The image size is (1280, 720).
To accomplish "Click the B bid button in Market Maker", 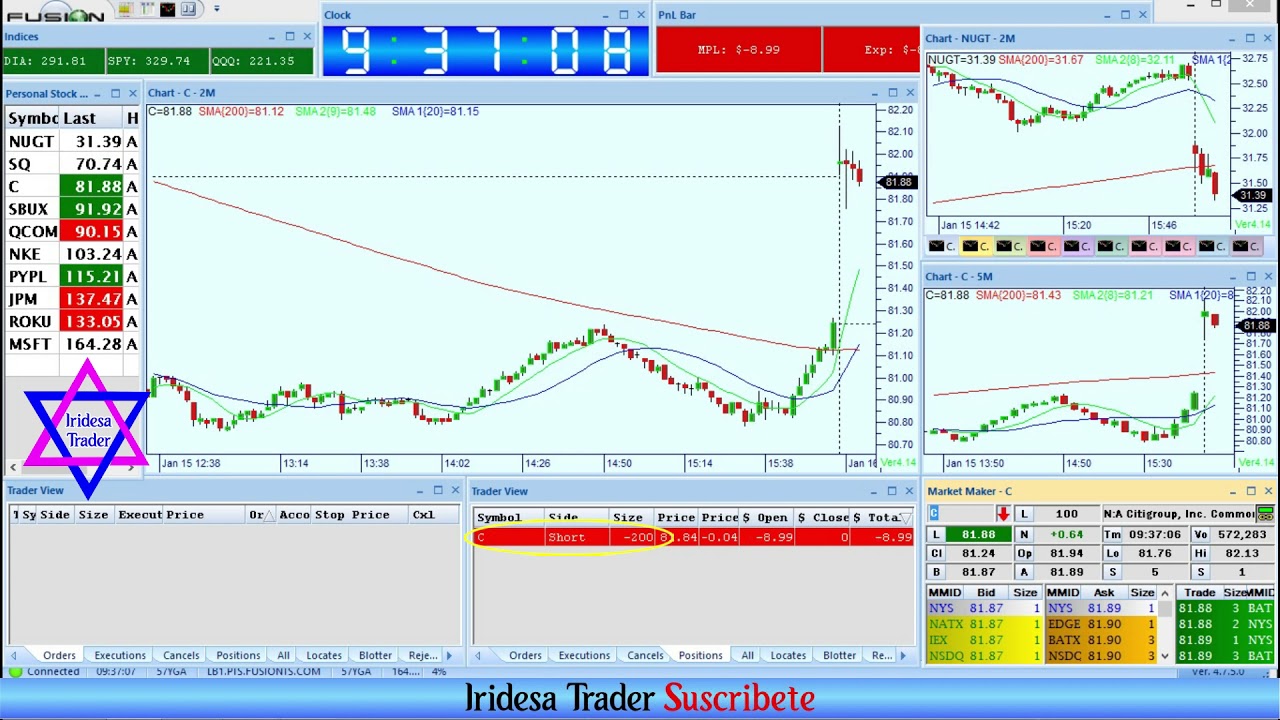I will click(x=936, y=573).
